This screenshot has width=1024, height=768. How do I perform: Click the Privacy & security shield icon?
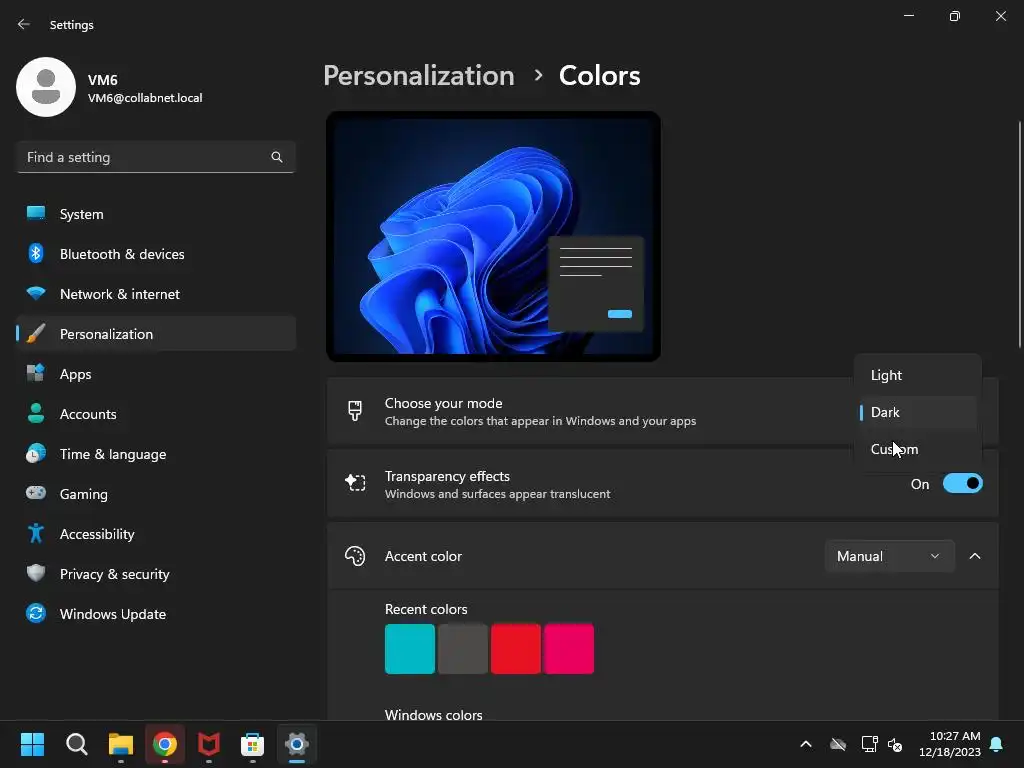click(36, 573)
